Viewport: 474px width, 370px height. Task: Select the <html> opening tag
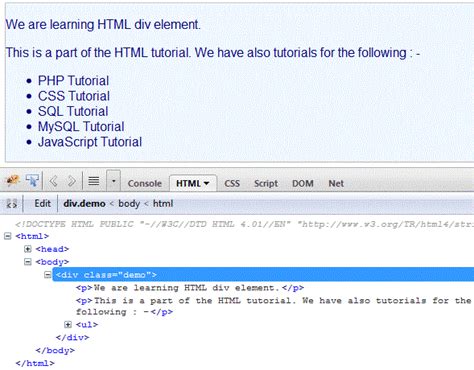[x=32, y=236]
